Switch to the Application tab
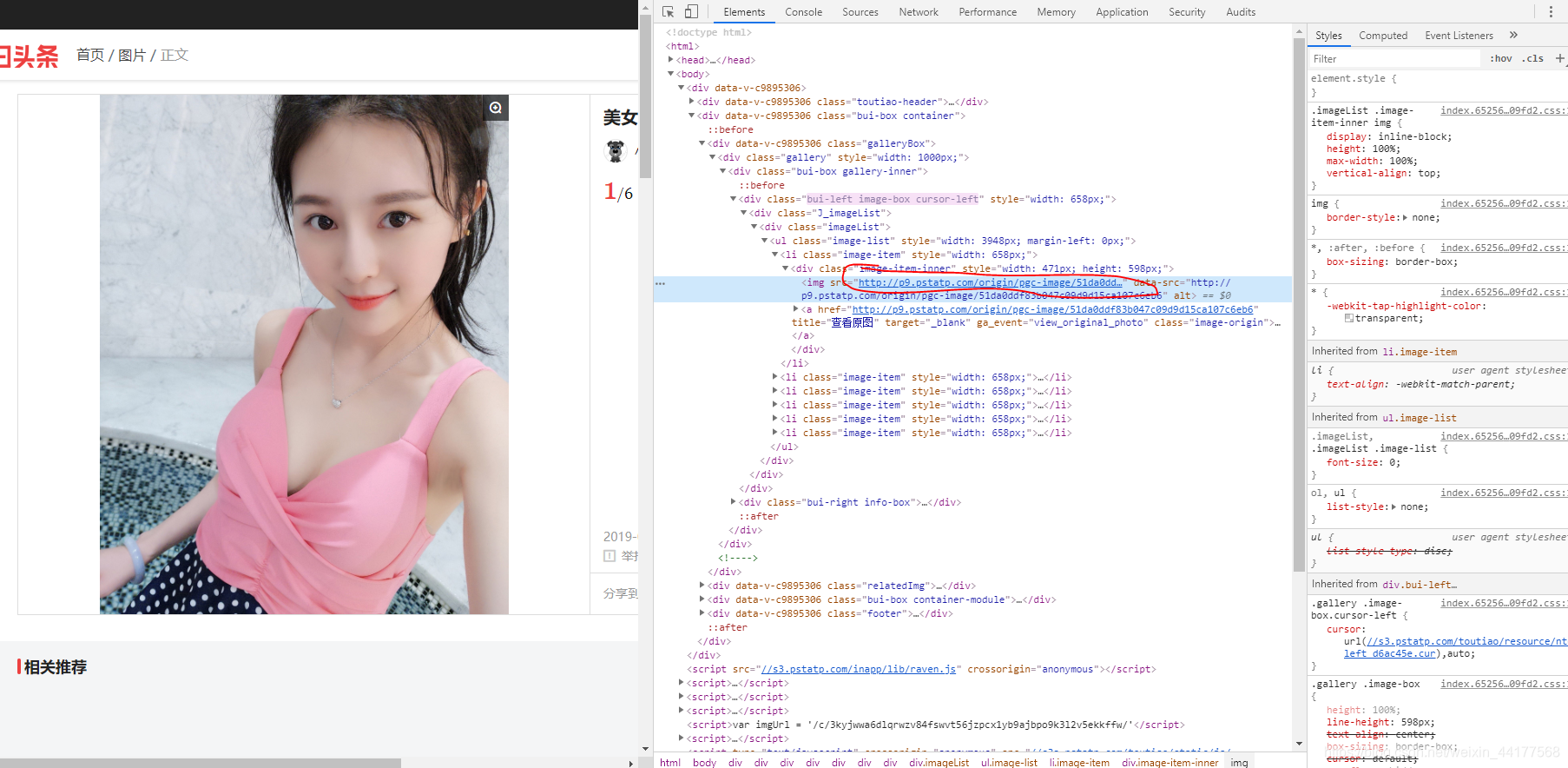Image resolution: width=1568 pixels, height=768 pixels. pyautogui.click(x=1122, y=12)
